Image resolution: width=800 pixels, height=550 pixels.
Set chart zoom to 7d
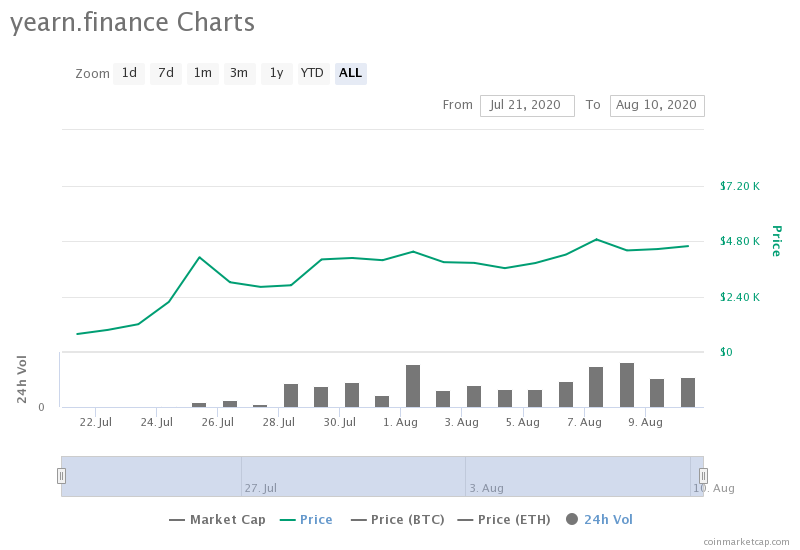[x=166, y=73]
